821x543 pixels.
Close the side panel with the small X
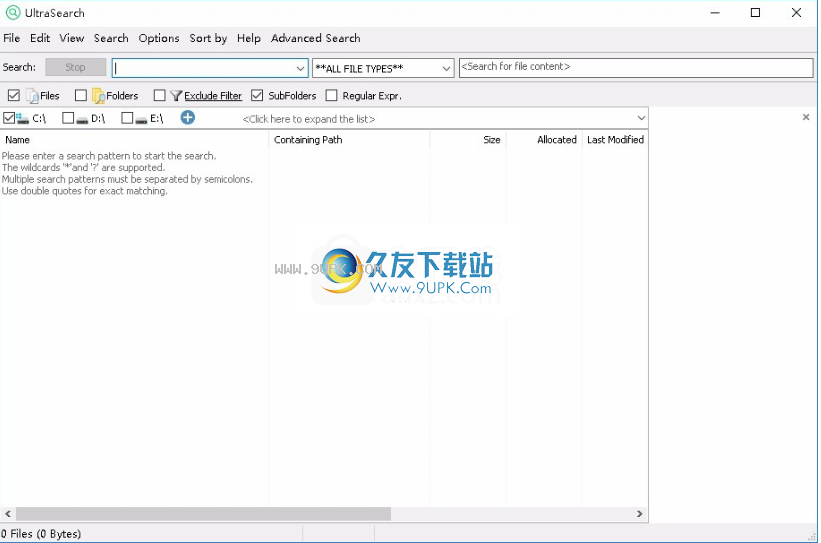806,117
